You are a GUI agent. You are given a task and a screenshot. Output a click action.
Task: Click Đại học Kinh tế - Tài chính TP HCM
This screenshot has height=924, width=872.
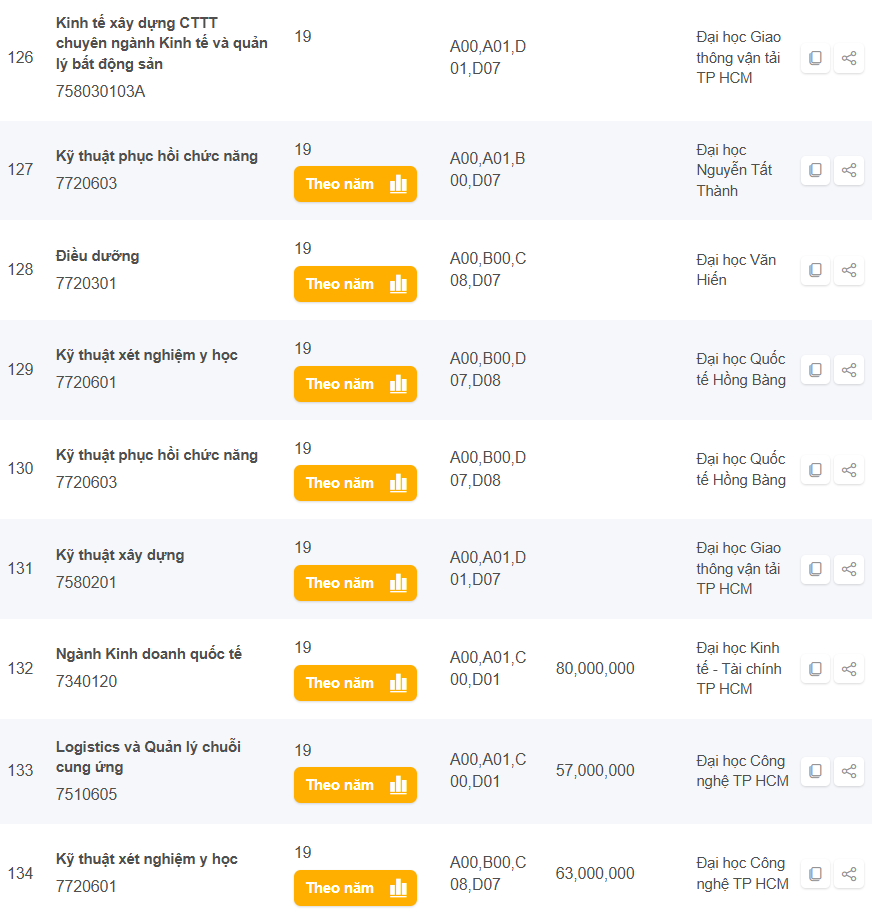pyautogui.click(x=739, y=668)
